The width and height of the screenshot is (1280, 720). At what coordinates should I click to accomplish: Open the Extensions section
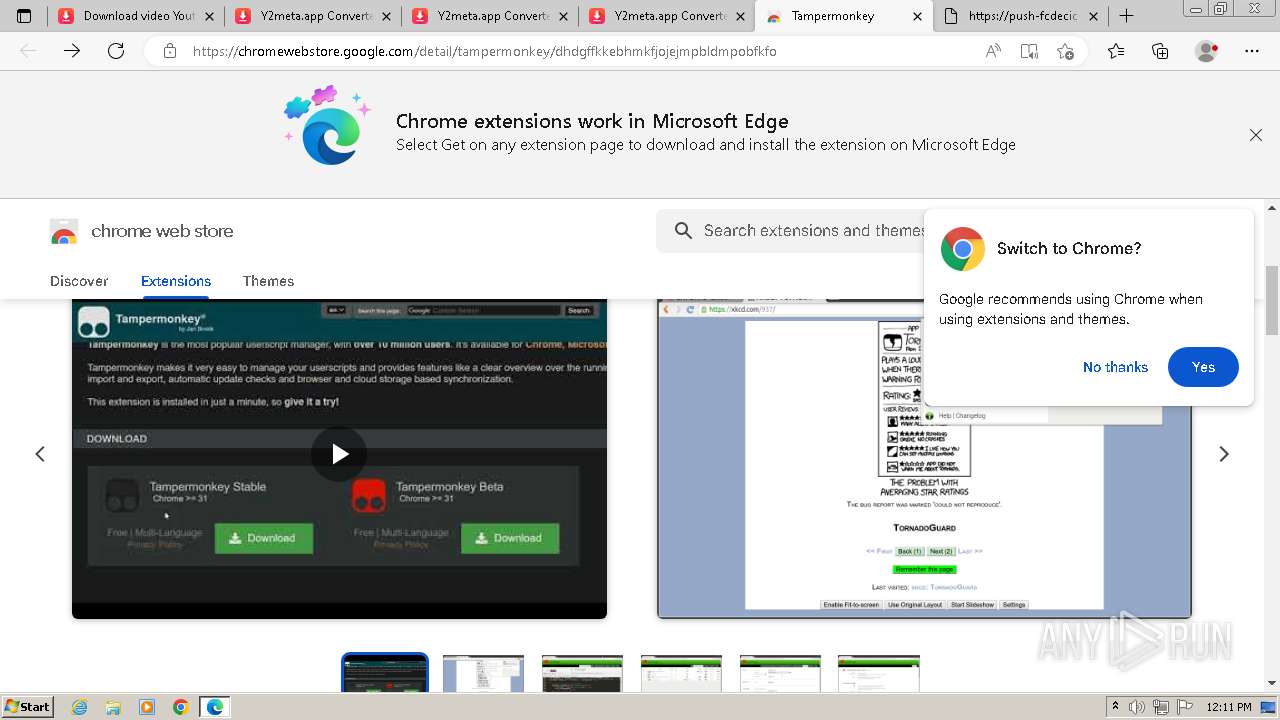point(176,281)
